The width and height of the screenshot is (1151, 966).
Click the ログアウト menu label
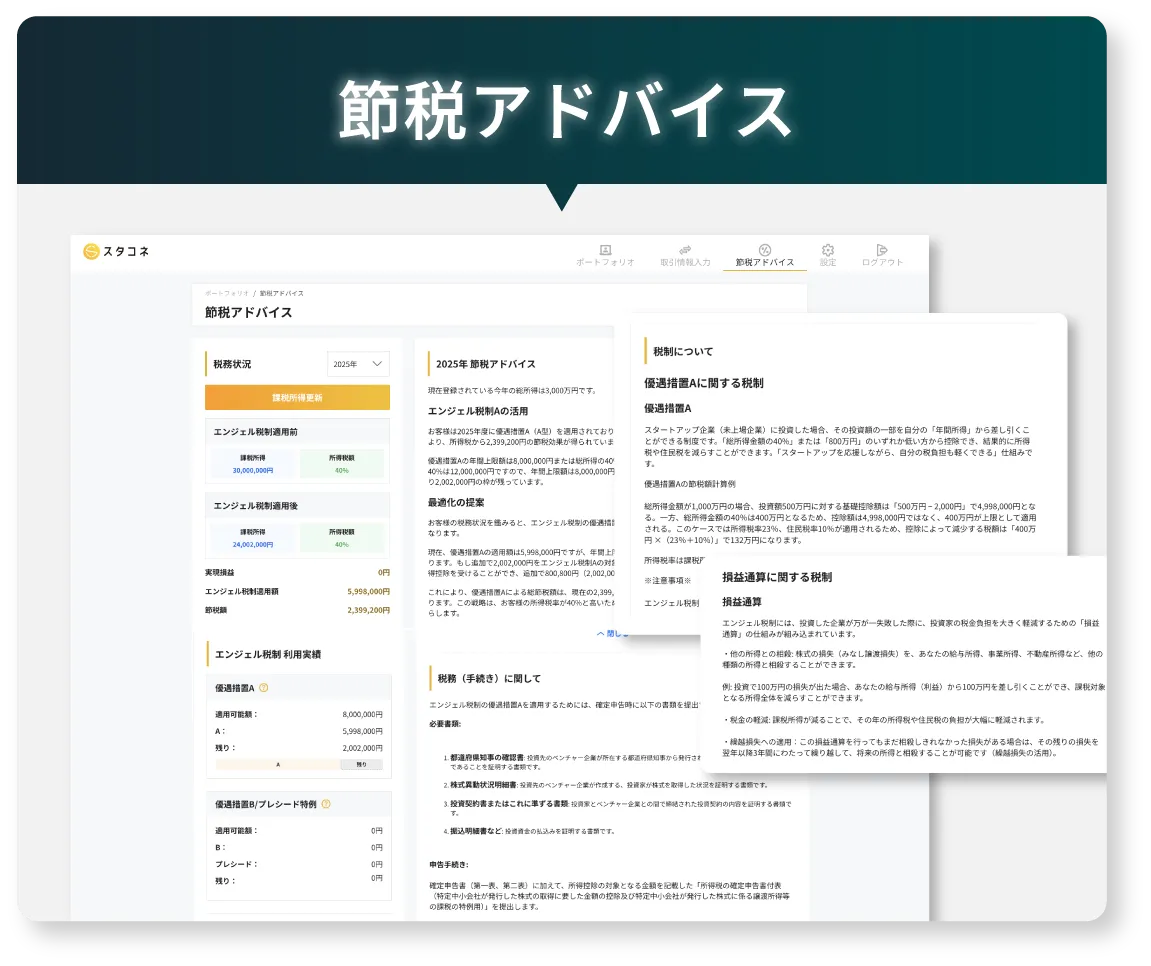pos(882,263)
